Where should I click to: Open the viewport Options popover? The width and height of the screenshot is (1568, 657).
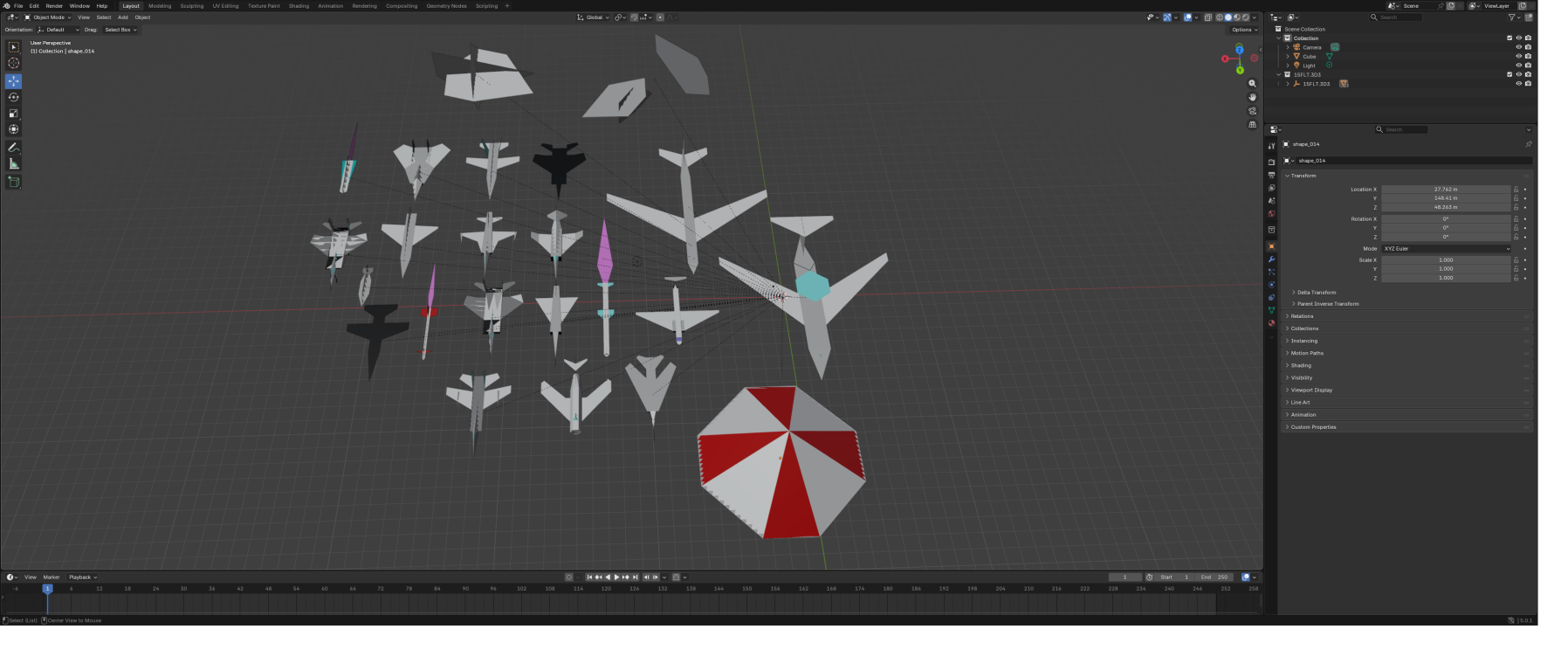(1245, 30)
